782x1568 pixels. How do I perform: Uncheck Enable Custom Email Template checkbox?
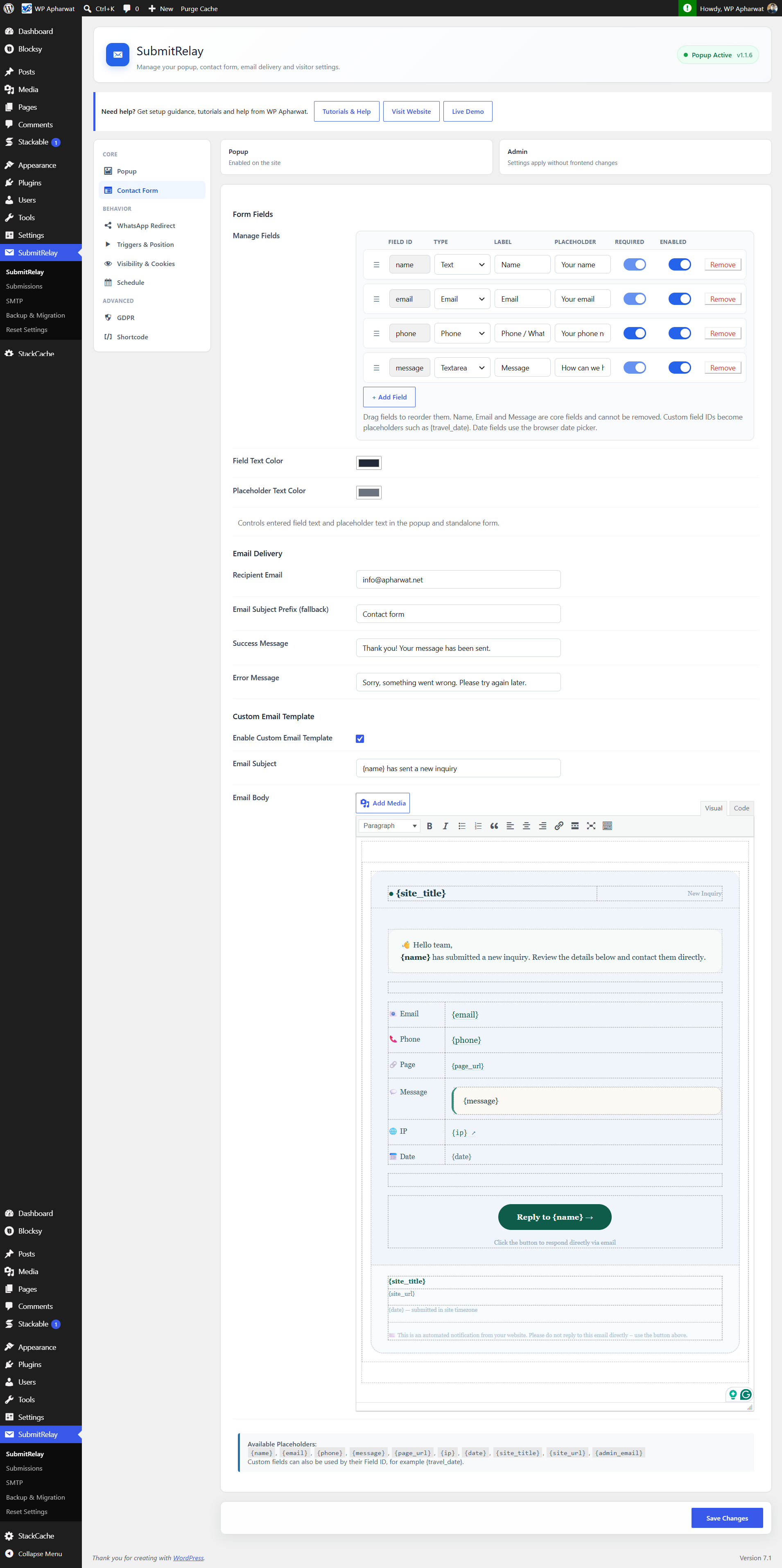(360, 738)
